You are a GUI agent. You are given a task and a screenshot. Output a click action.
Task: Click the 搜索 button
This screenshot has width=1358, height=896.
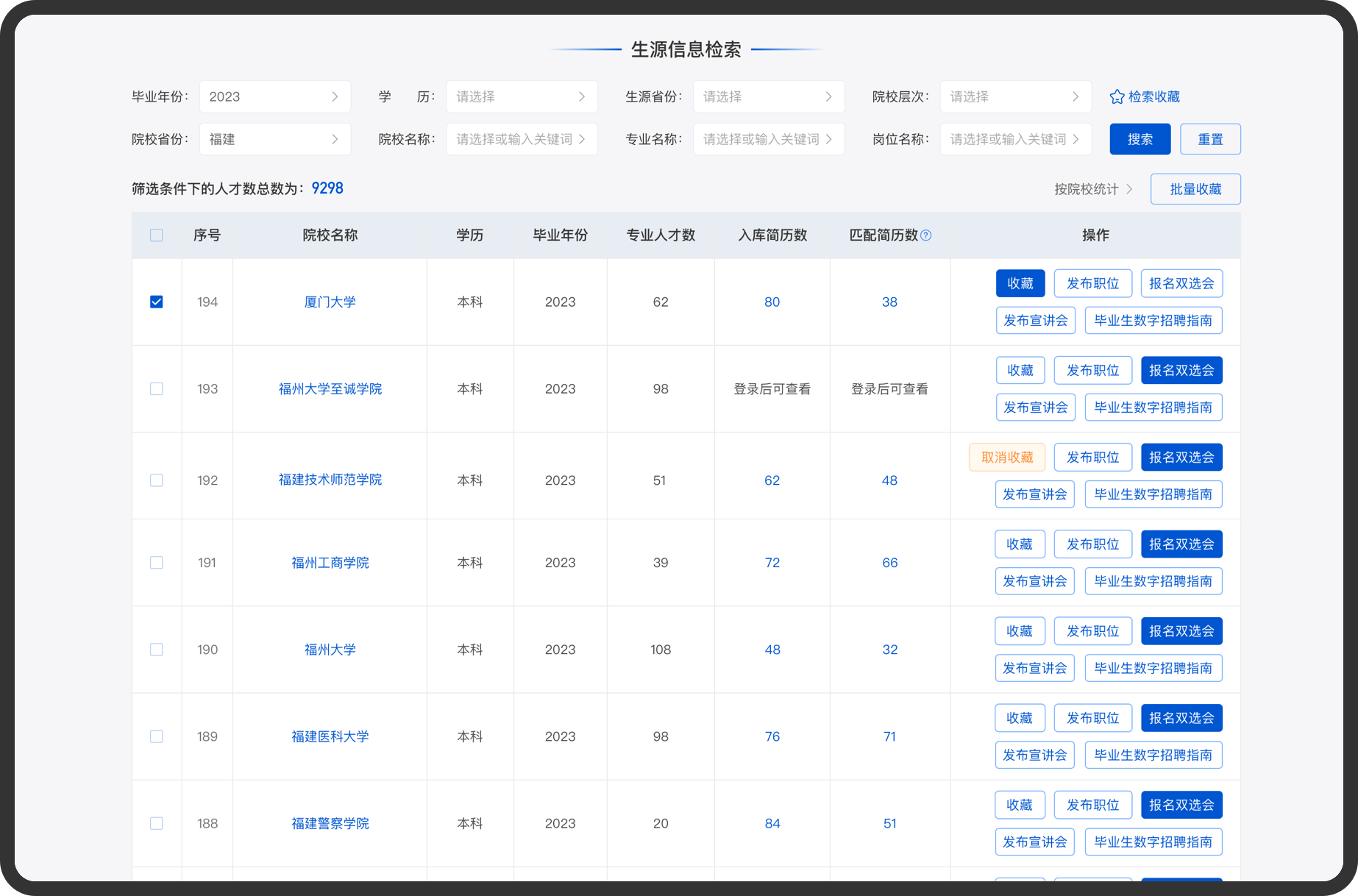tap(1140, 139)
